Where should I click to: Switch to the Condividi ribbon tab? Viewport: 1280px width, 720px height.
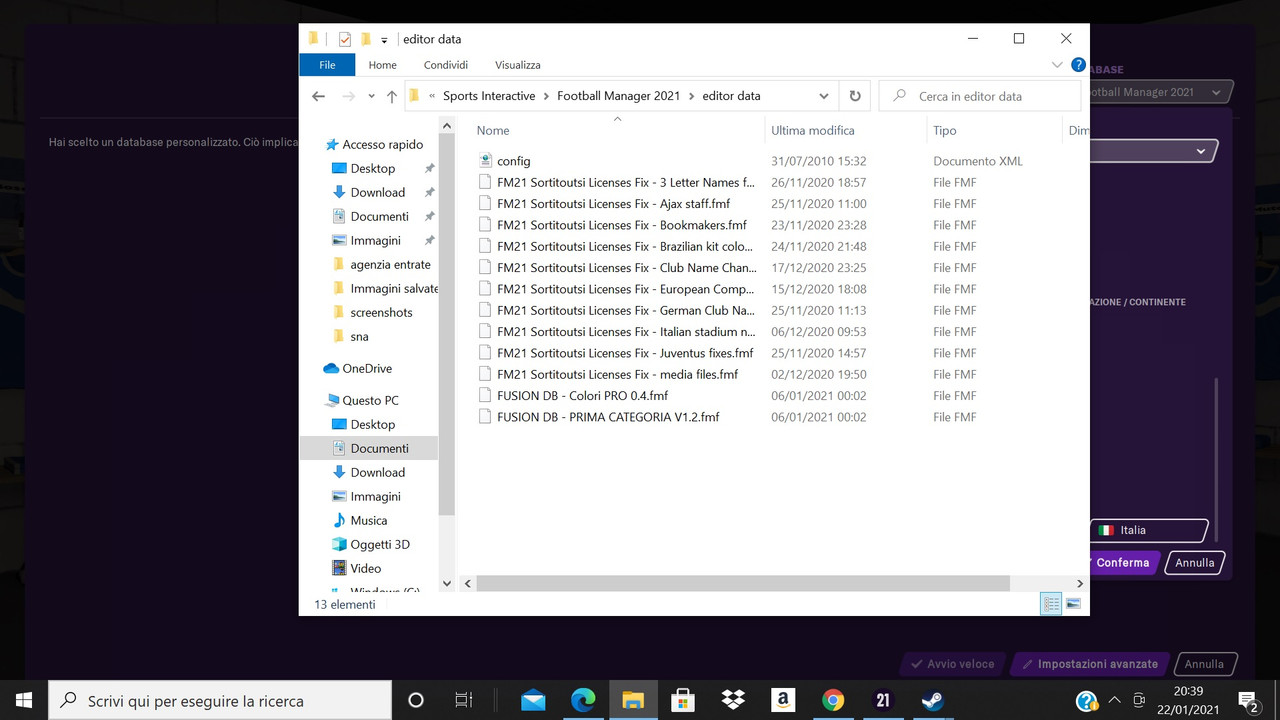tap(446, 65)
